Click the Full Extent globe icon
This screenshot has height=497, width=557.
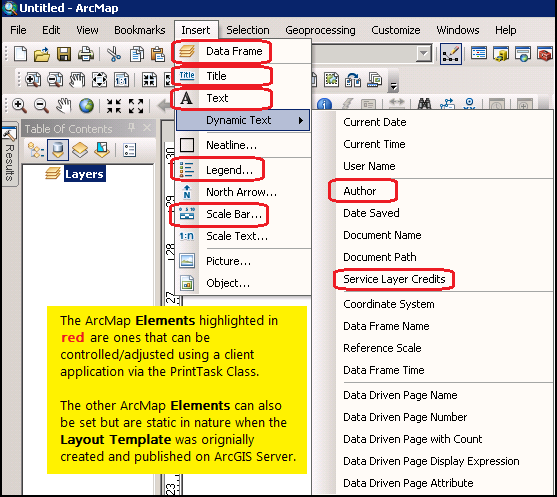click(x=86, y=106)
